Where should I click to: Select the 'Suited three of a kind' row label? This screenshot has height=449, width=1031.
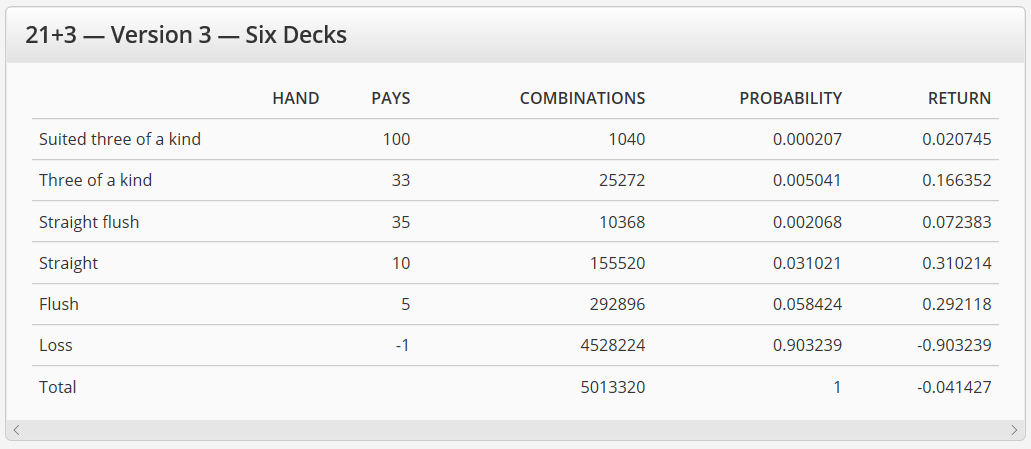[x=120, y=139]
